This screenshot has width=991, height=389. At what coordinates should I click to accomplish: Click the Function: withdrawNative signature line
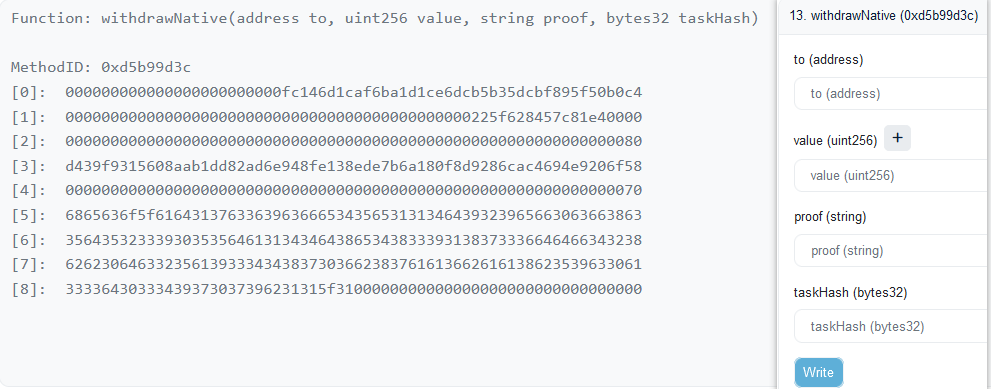pyautogui.click(x=385, y=18)
